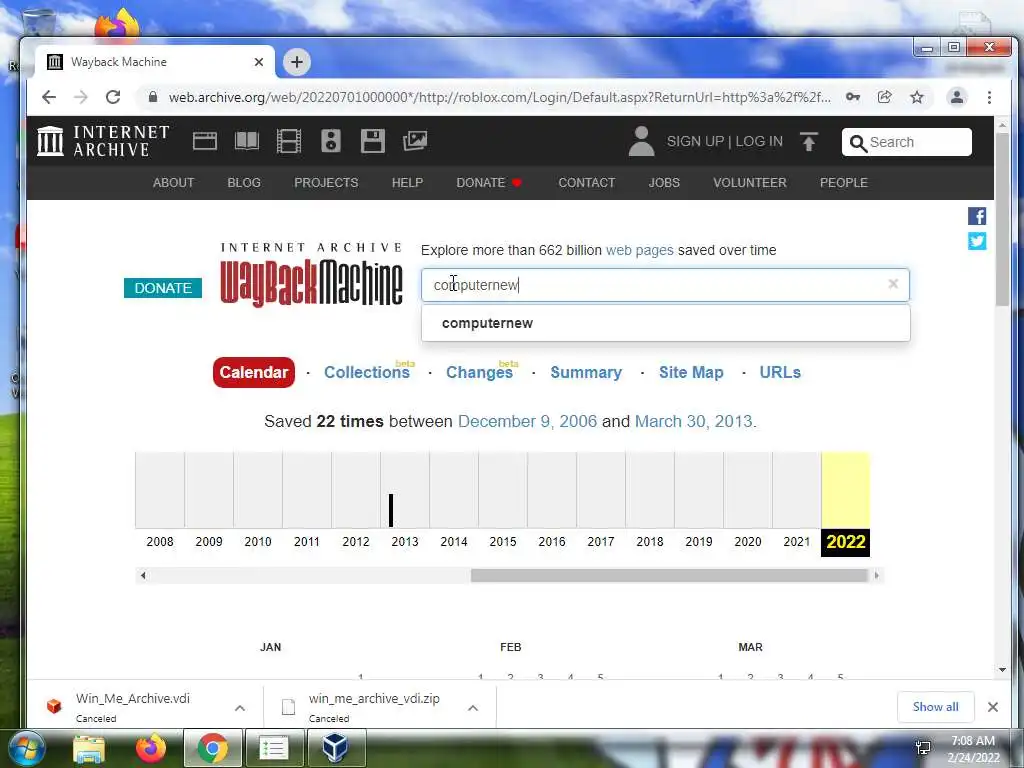Screen dimensions: 1024x768
Task: Click the timeline scroll left arrow
Action: pos(143,575)
